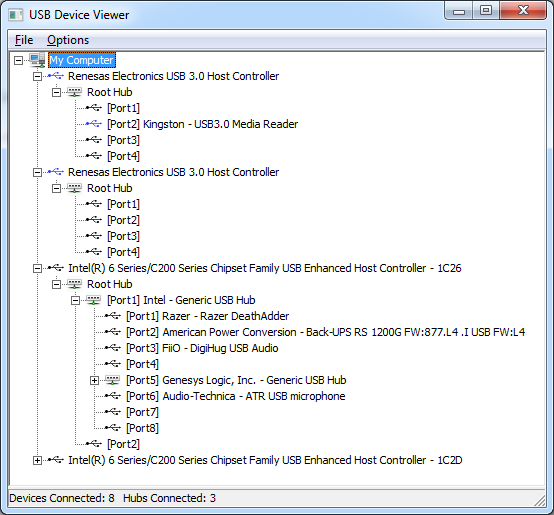Collapse the Intel Generic USB Hub node
554x515 pixels.
pos(75,301)
